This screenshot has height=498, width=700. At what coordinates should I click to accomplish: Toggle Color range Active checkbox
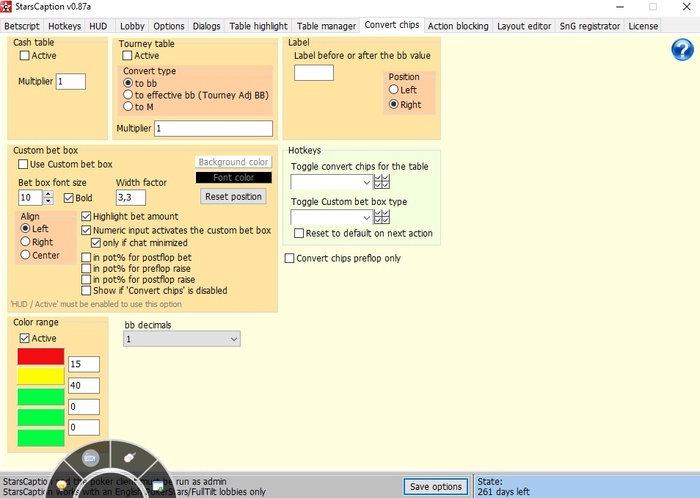(25, 338)
